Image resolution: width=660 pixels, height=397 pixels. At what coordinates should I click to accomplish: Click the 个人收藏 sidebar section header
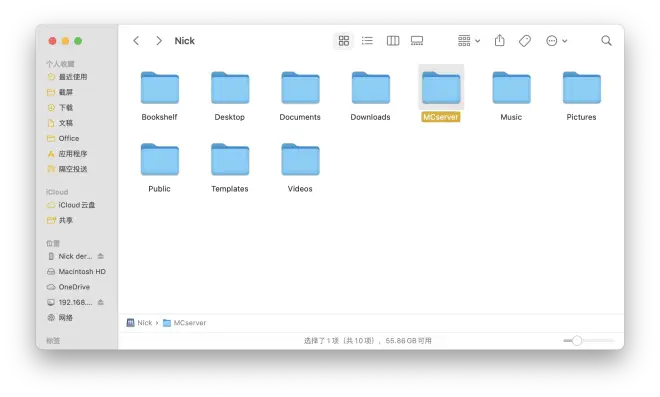pyautogui.click(x=60, y=64)
